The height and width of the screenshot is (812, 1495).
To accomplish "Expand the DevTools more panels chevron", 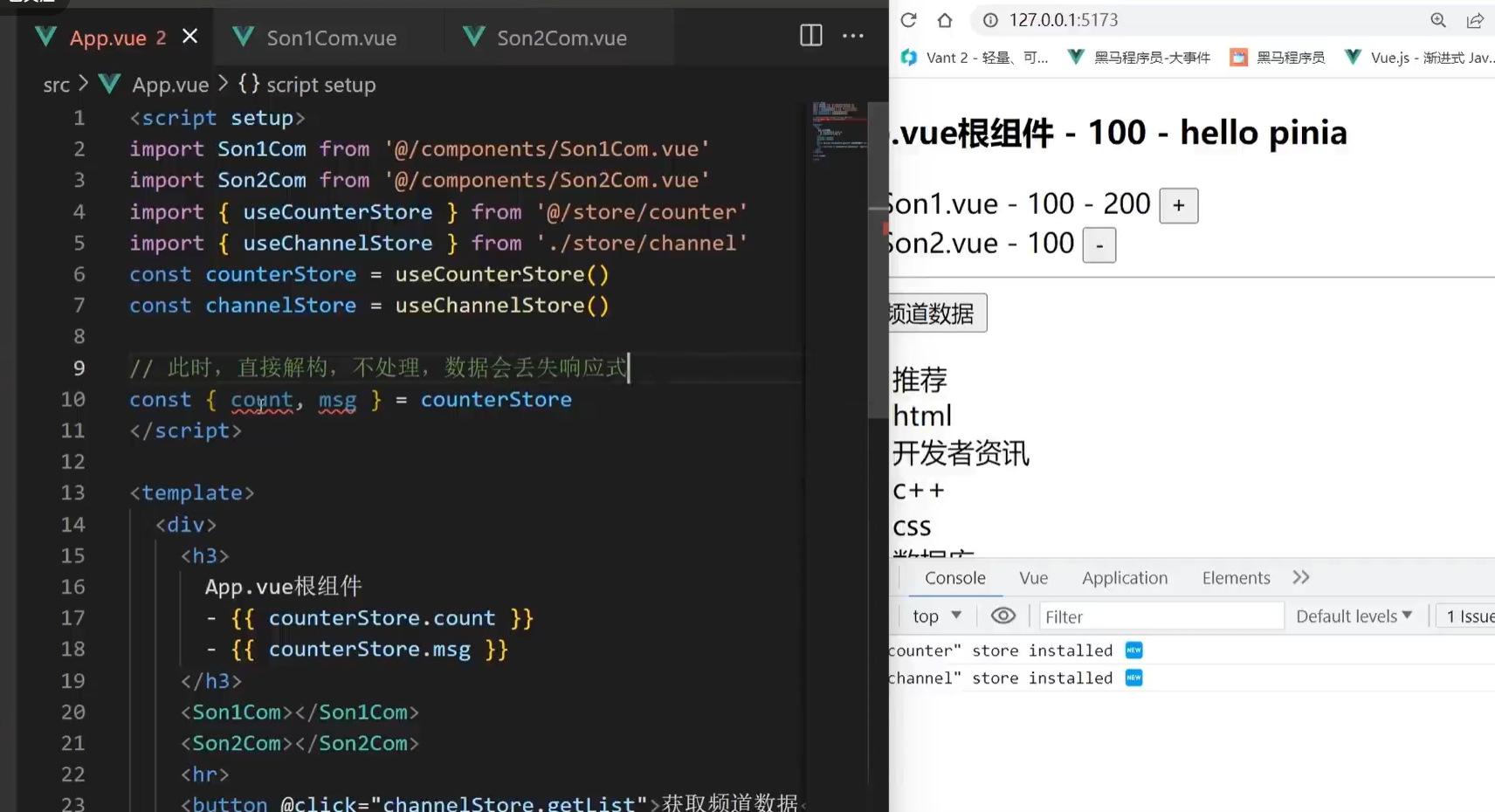I will [x=1300, y=577].
